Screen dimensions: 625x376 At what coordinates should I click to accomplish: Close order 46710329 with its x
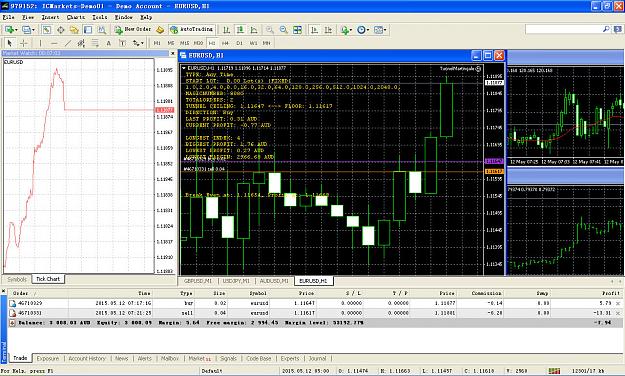[x=618, y=303]
